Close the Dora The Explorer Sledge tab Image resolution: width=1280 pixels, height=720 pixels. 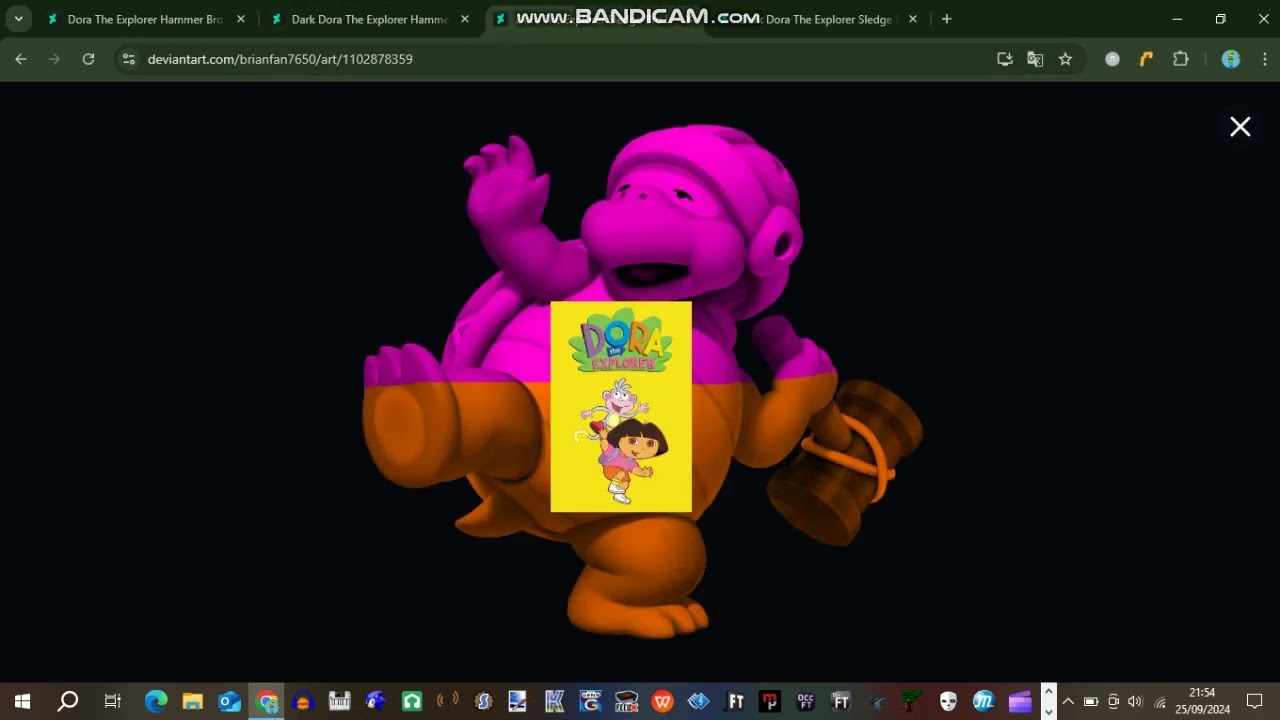pyautogui.click(x=912, y=19)
